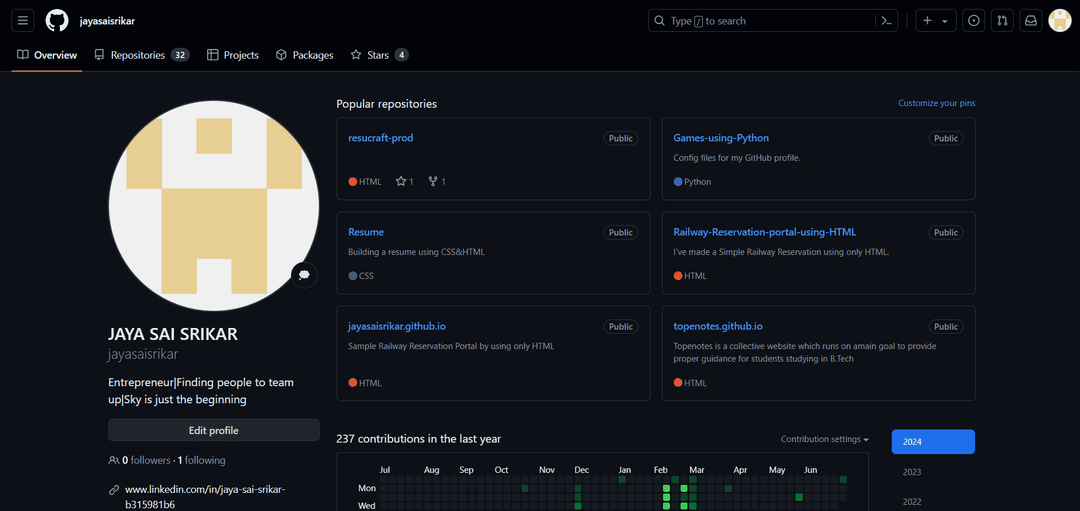The width and height of the screenshot is (1080, 511).
Task: Open the hamburger navigation menu
Action: tap(23, 21)
